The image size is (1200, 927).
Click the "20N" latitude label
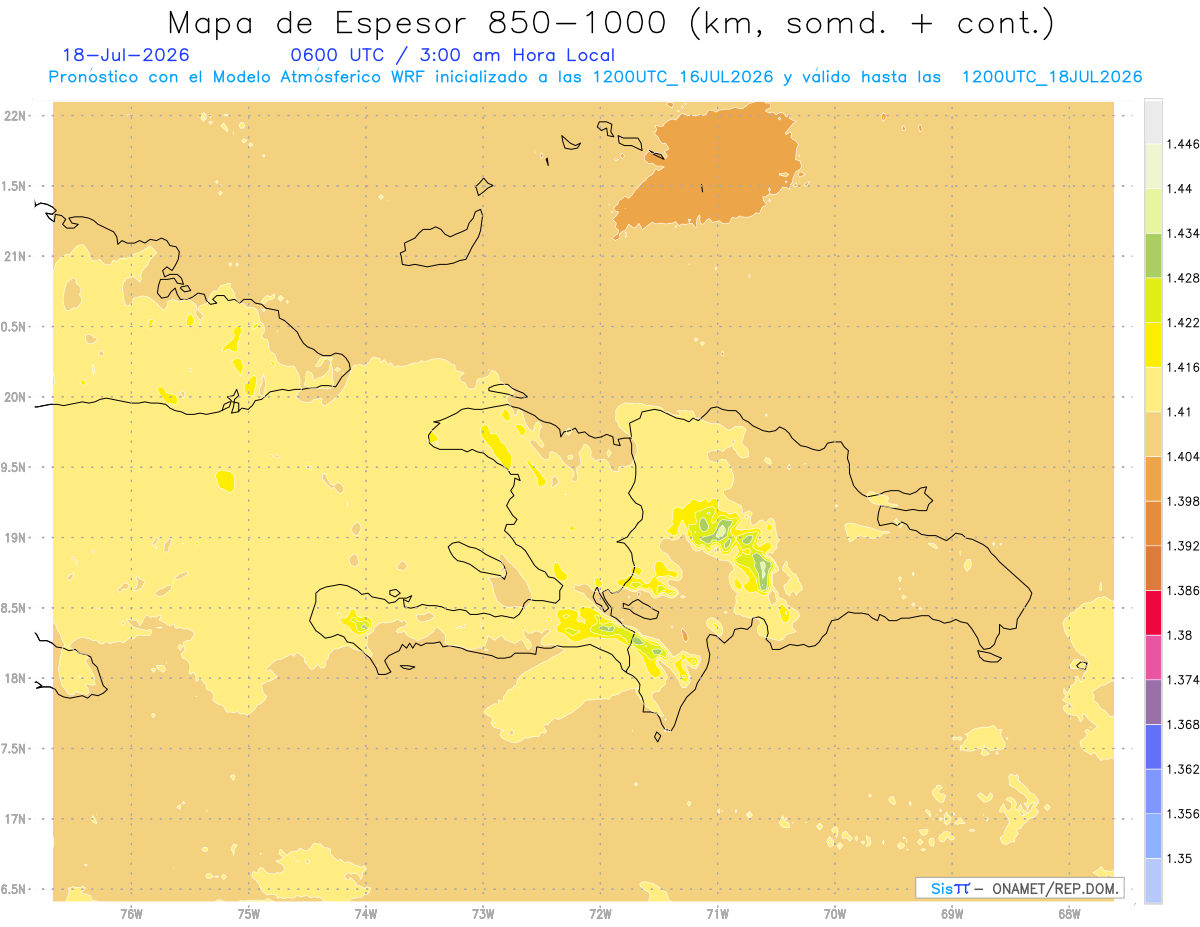[15, 397]
